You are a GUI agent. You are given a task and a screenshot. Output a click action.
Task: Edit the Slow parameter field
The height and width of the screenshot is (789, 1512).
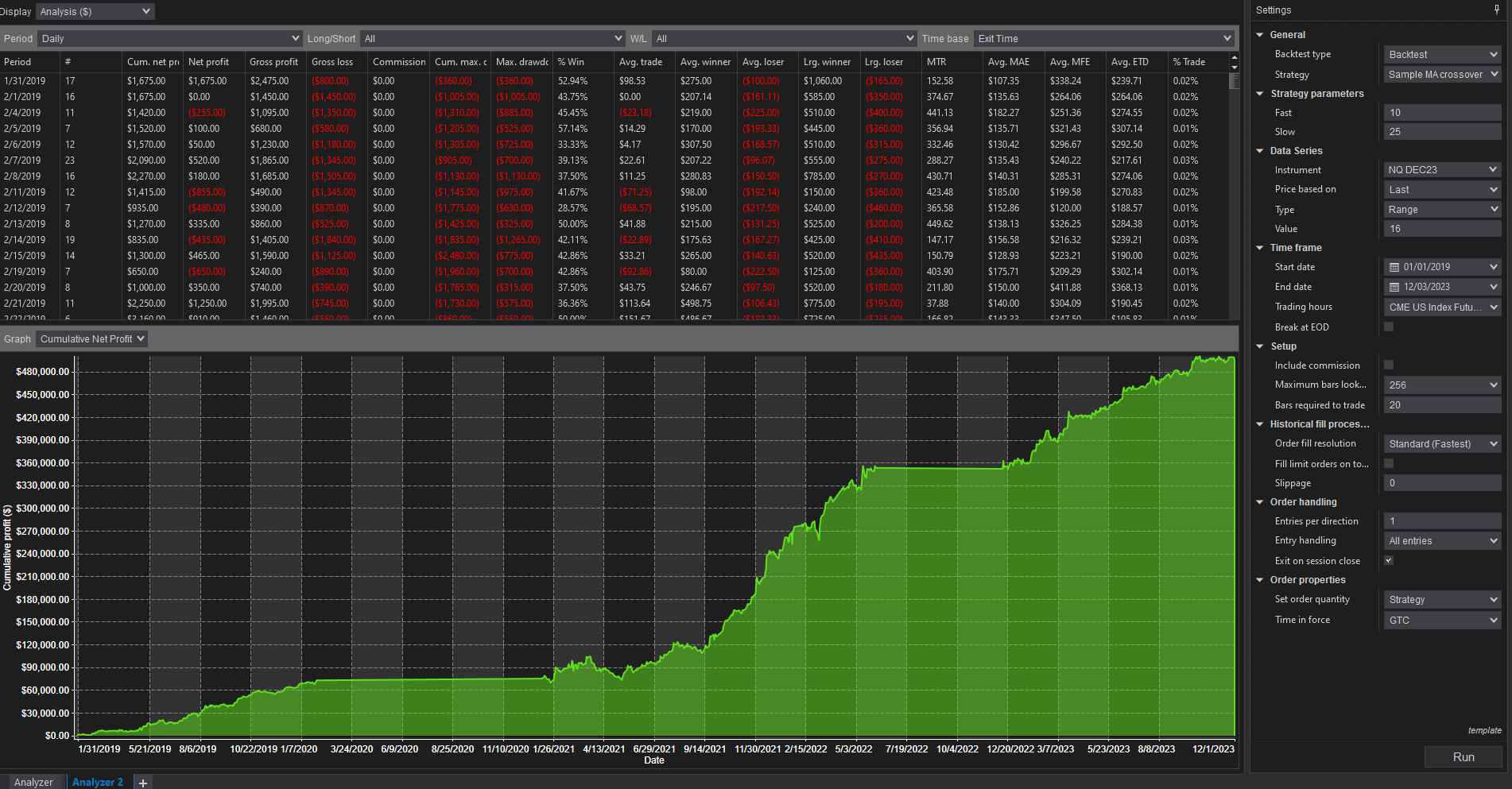(x=1442, y=132)
